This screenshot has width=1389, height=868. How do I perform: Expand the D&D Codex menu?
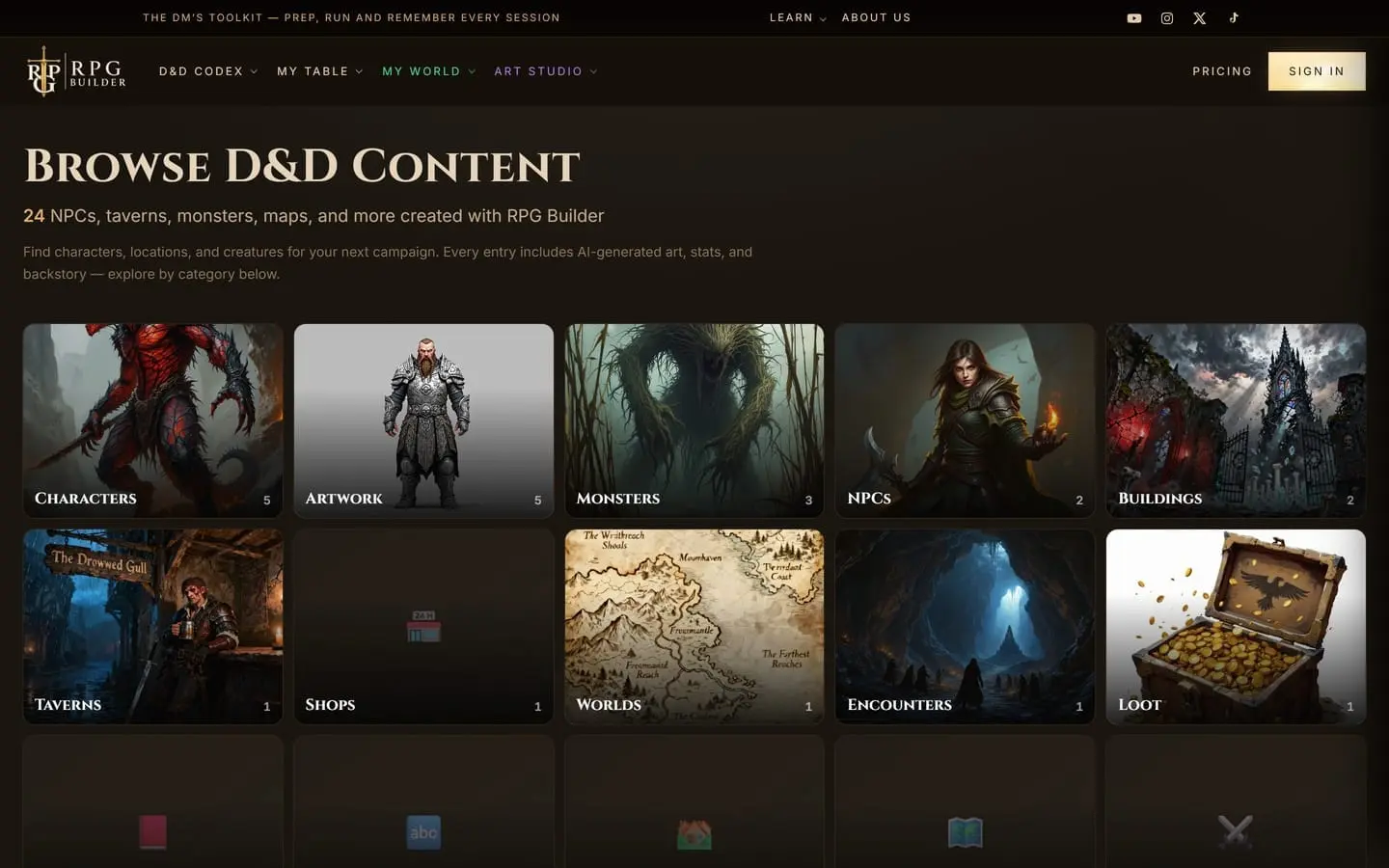pos(208,71)
